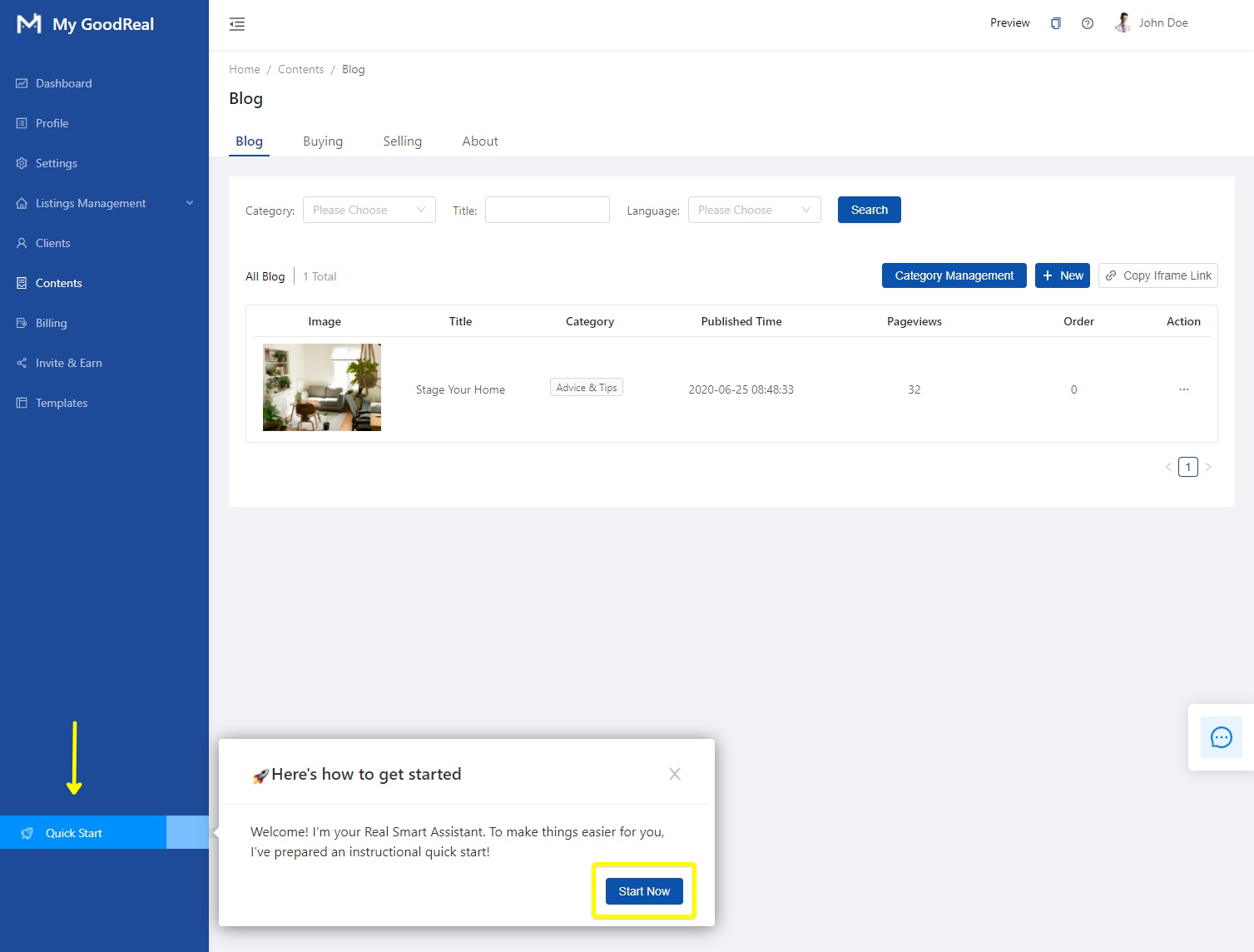Switch to the Buying tab
This screenshot has width=1254, height=952.
(323, 141)
